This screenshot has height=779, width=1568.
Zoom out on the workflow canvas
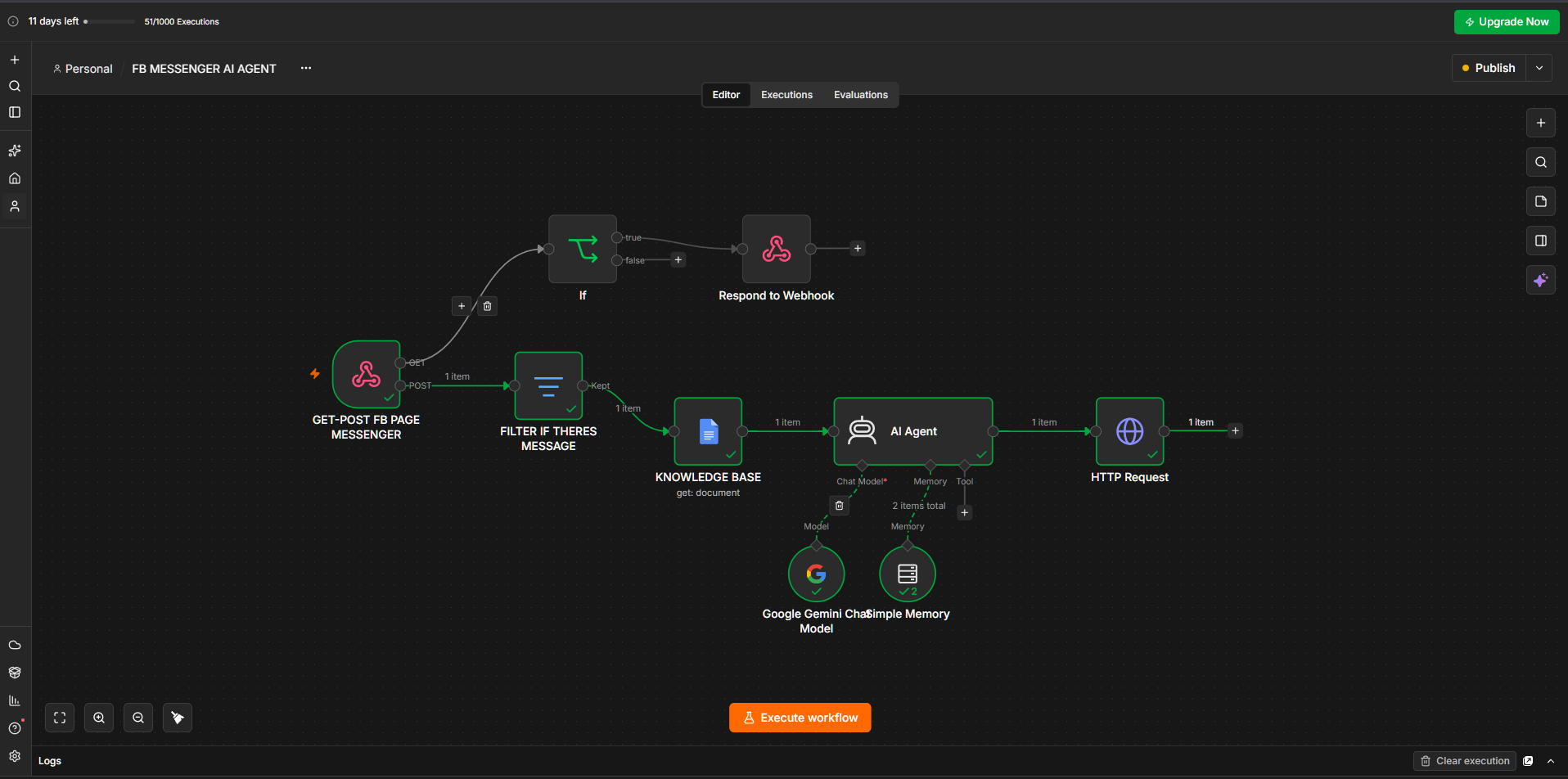pos(138,718)
